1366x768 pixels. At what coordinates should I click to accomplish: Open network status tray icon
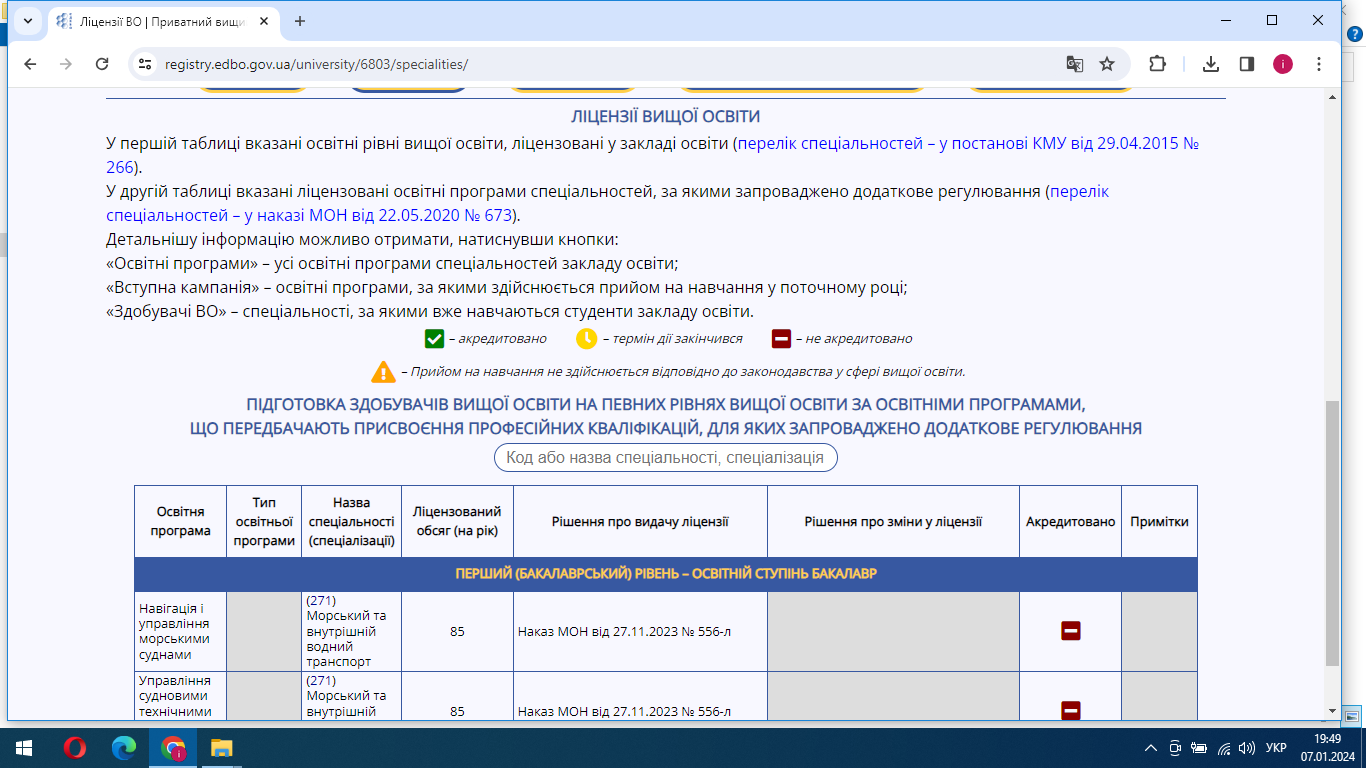pyautogui.click(x=1222, y=747)
